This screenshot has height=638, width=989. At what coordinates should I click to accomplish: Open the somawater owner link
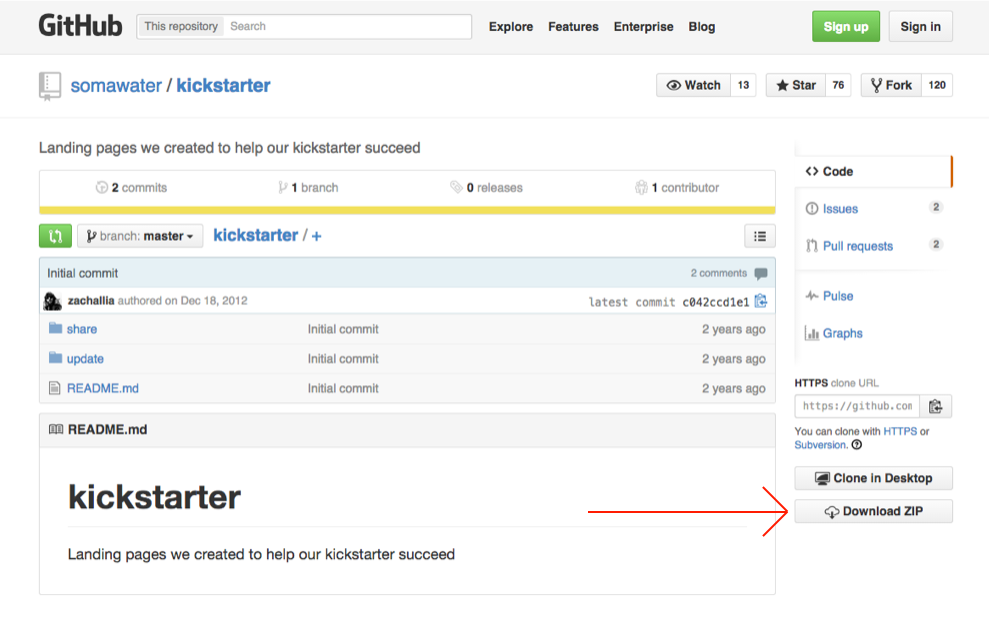point(116,86)
